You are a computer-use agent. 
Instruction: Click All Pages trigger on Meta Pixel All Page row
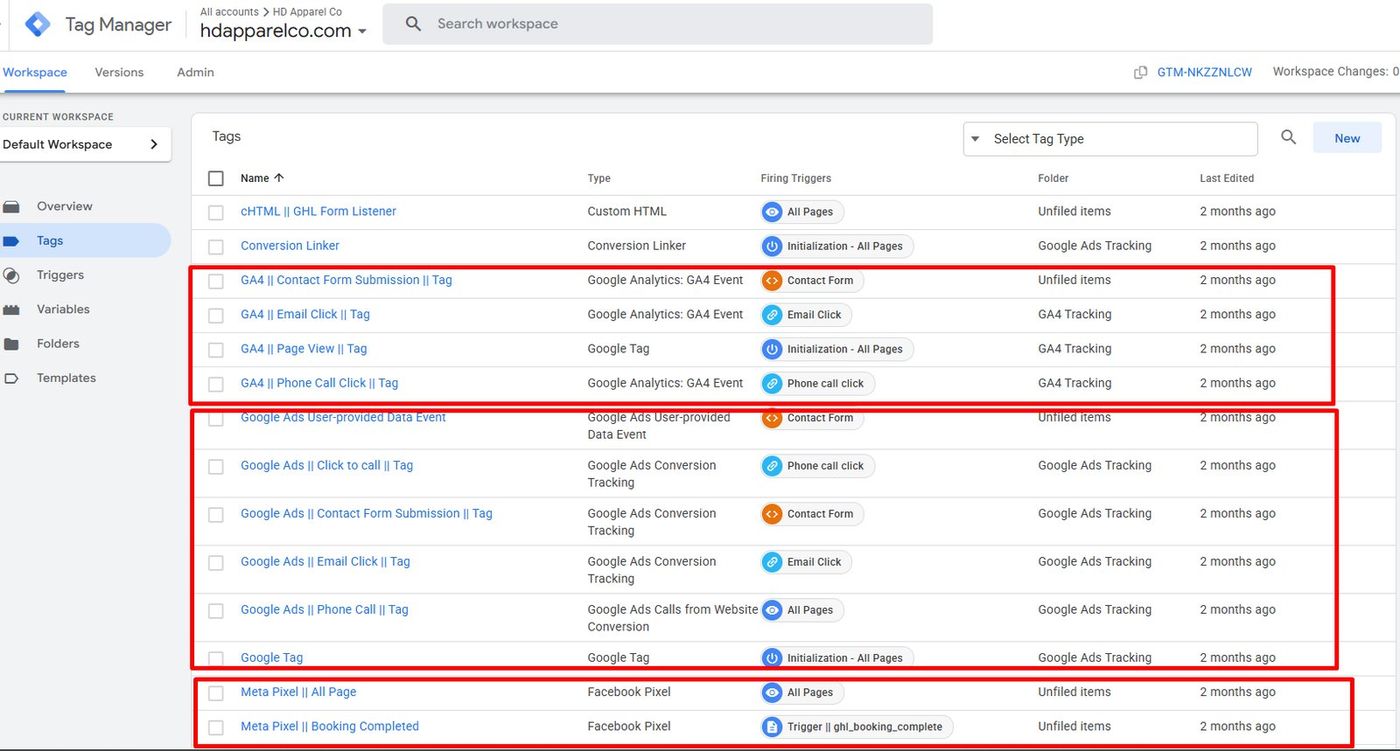coord(802,692)
